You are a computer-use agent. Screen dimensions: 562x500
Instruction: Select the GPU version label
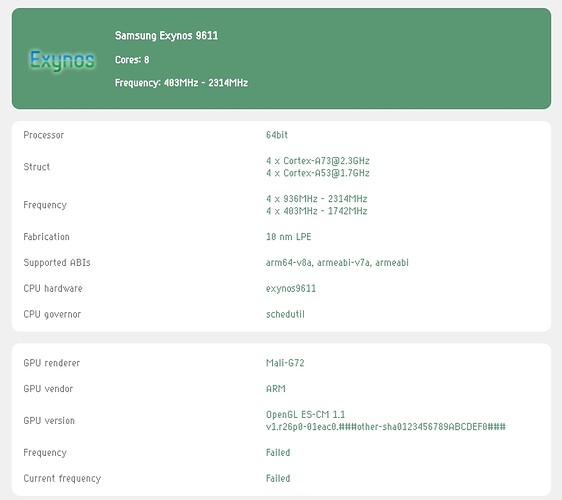49,420
